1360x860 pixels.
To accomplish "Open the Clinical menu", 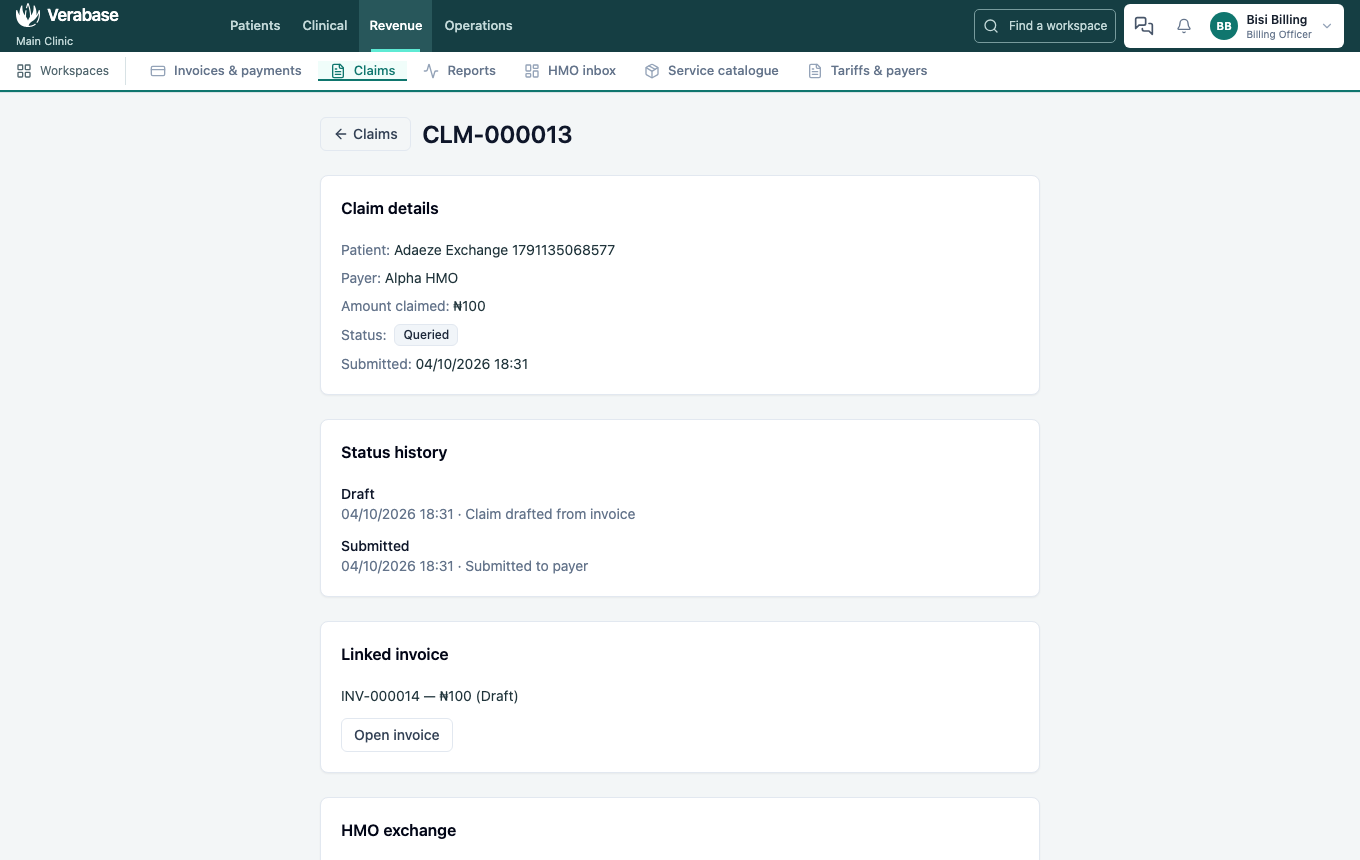I will pyautogui.click(x=325, y=26).
